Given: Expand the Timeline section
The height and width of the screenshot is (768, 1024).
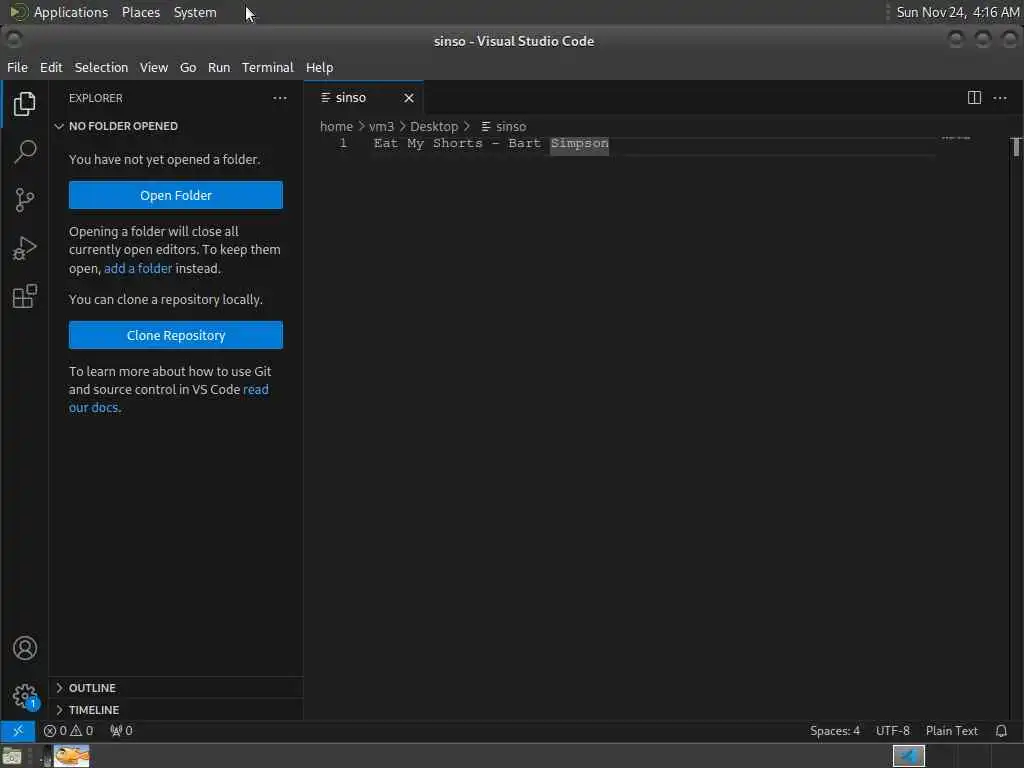Looking at the screenshot, I should 176,709.
